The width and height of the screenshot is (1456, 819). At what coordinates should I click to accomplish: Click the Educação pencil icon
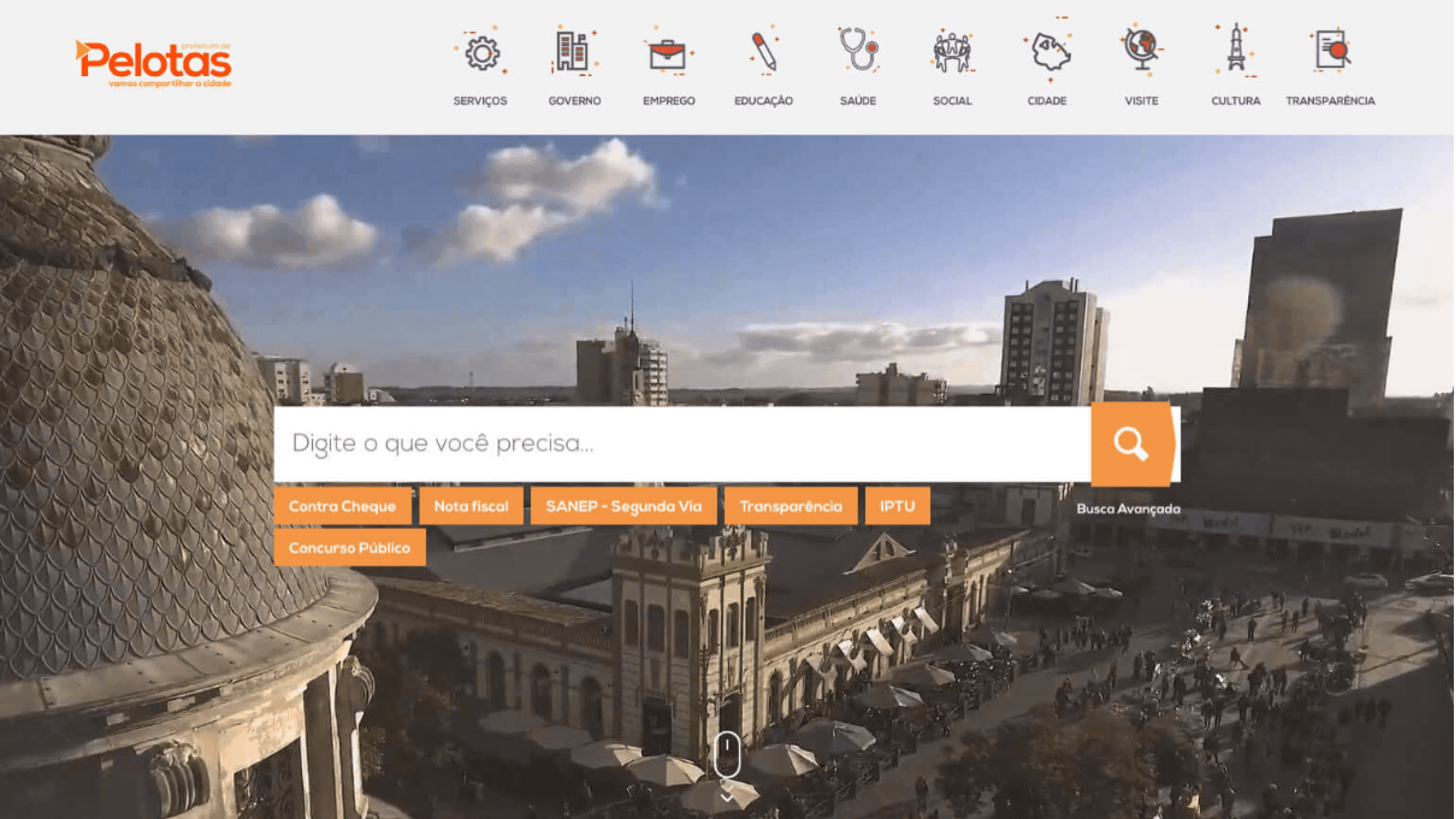[x=764, y=51]
